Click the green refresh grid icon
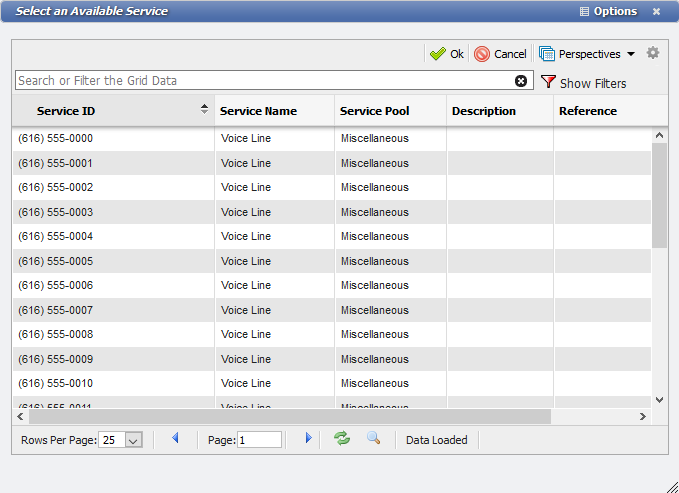Screen dimensions: 679x493 tap(342, 439)
